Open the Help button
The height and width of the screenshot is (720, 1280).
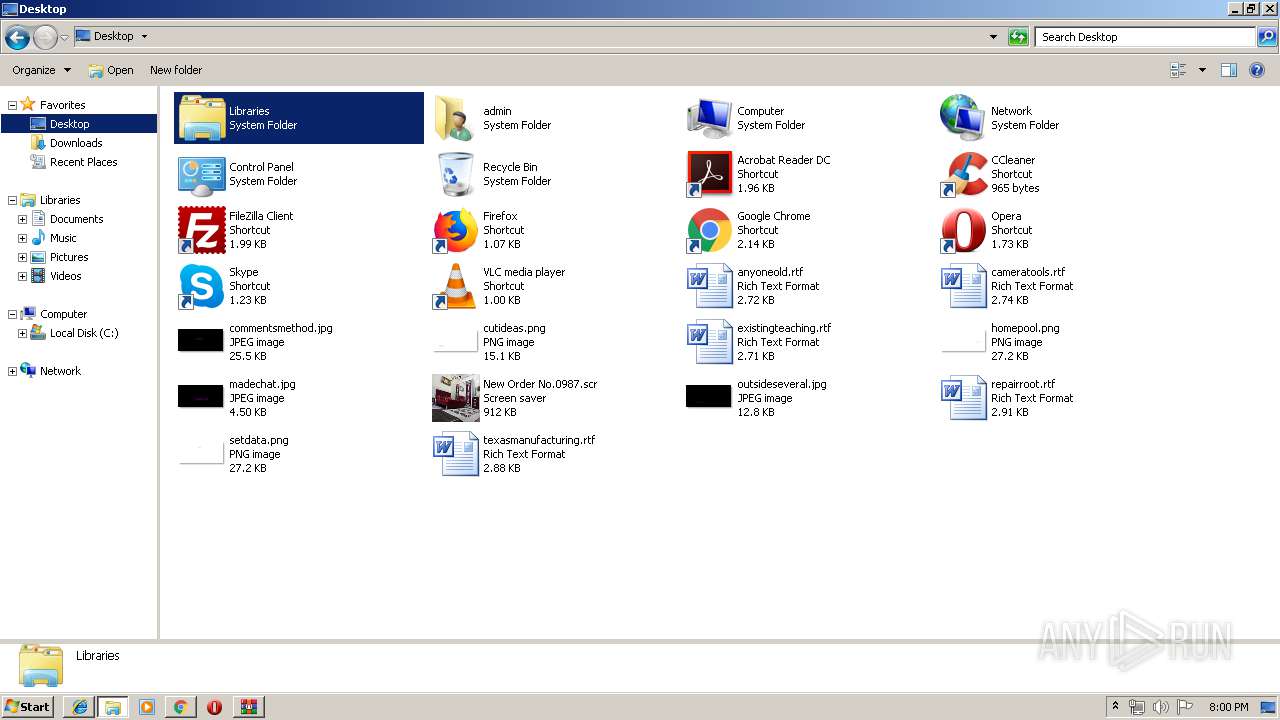pos(1257,70)
